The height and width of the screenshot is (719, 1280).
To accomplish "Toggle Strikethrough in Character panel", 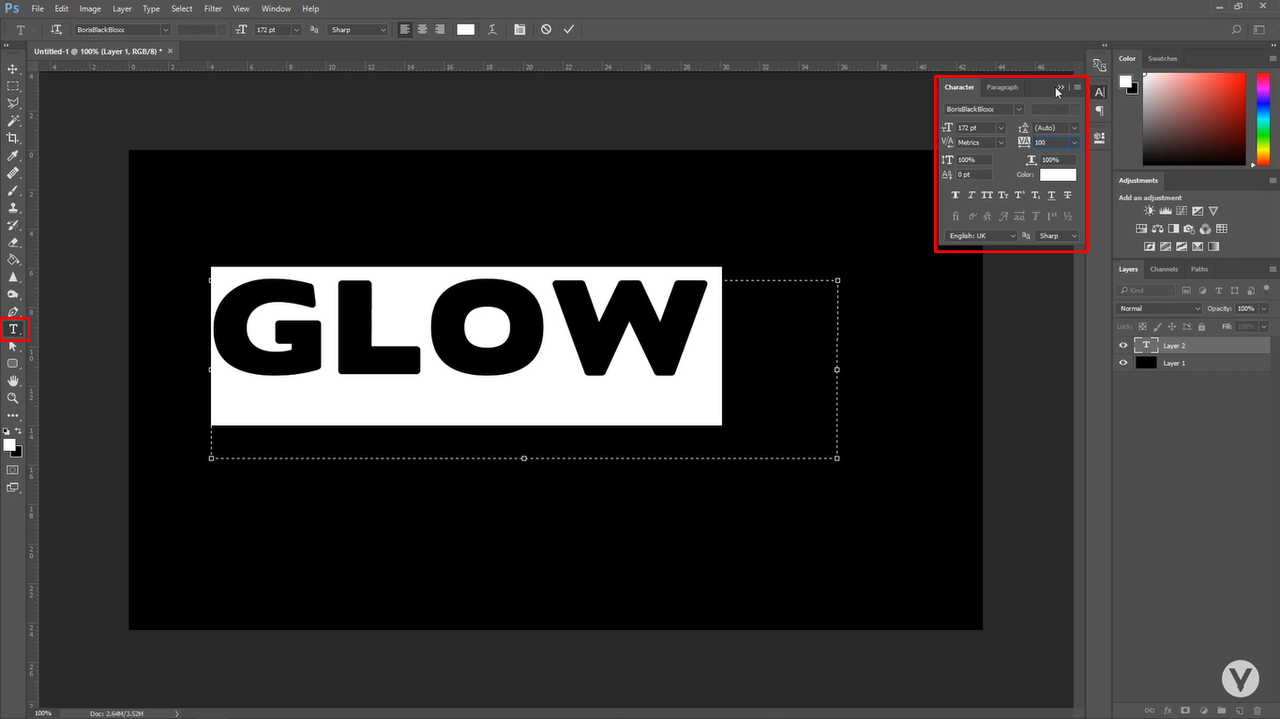I will [x=1068, y=195].
